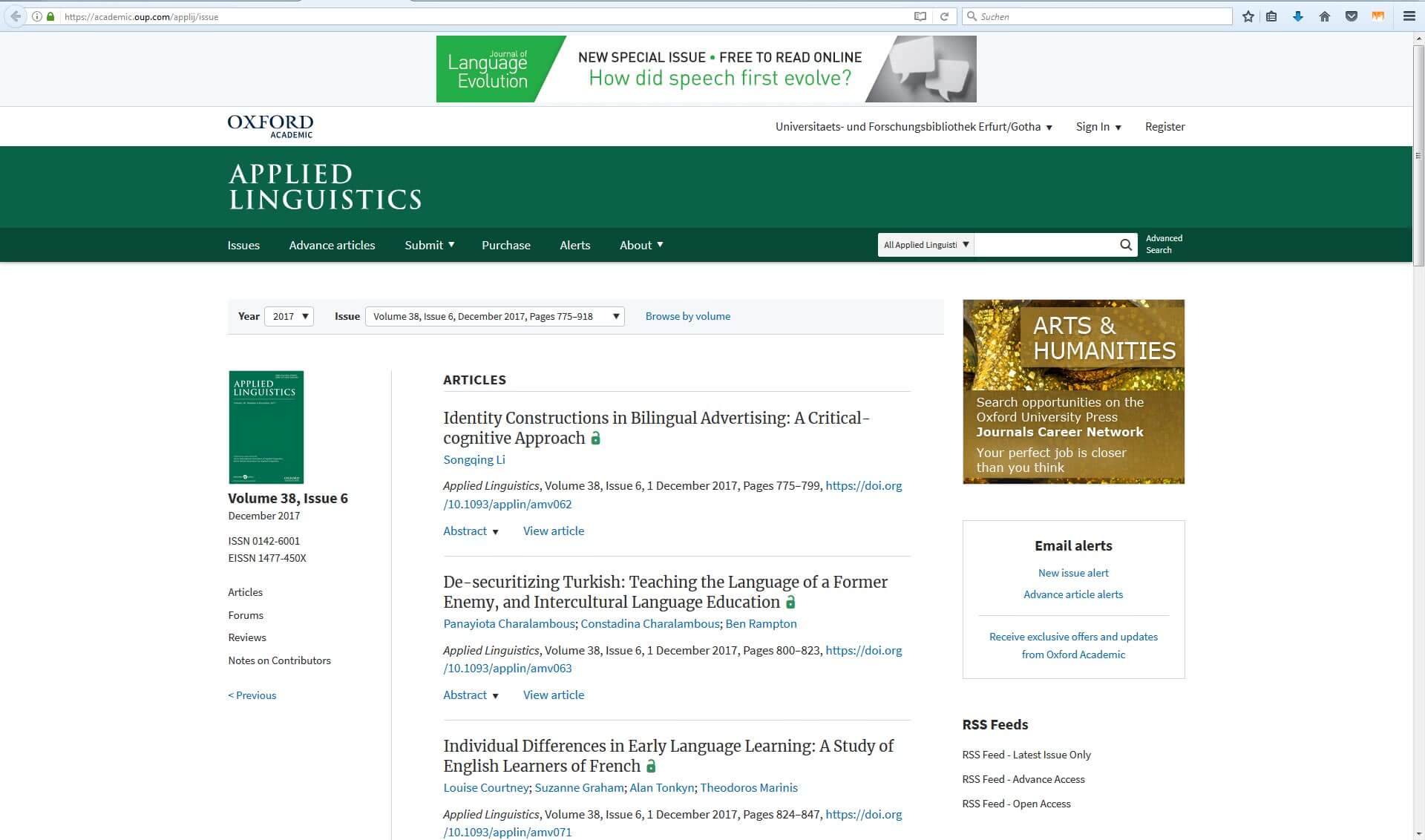The image size is (1425, 840).
Task: Reload the page with the refresh icon
Action: pyautogui.click(x=944, y=16)
